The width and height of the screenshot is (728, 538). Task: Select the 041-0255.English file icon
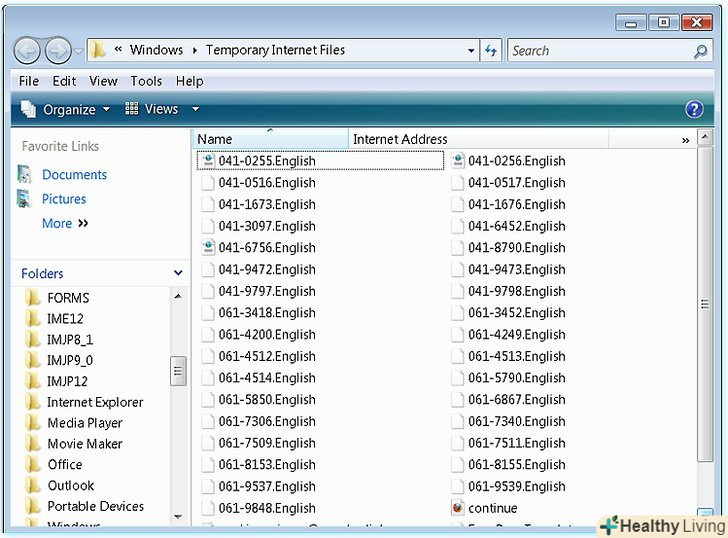208,161
